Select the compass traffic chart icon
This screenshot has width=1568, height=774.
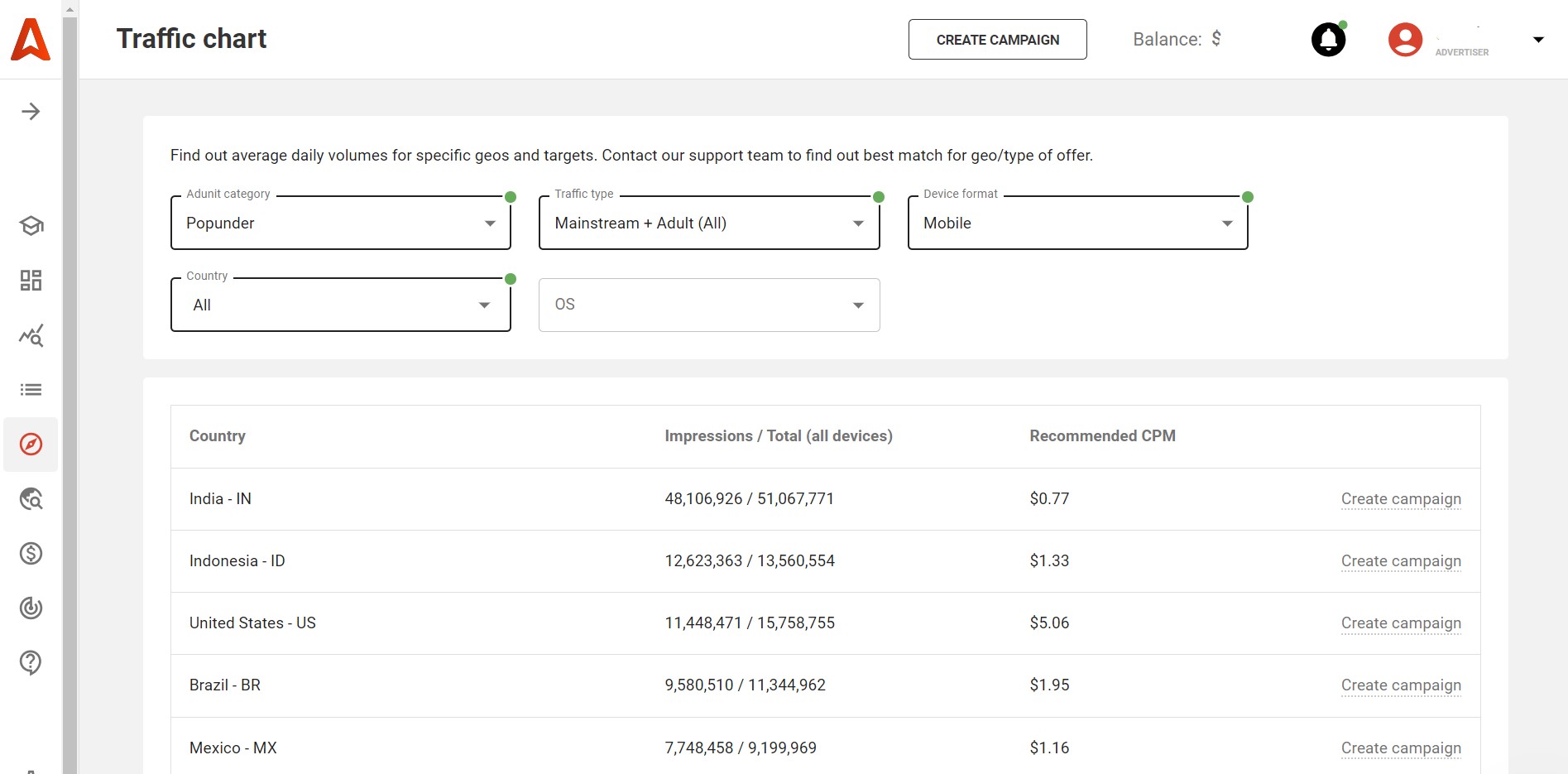click(31, 445)
